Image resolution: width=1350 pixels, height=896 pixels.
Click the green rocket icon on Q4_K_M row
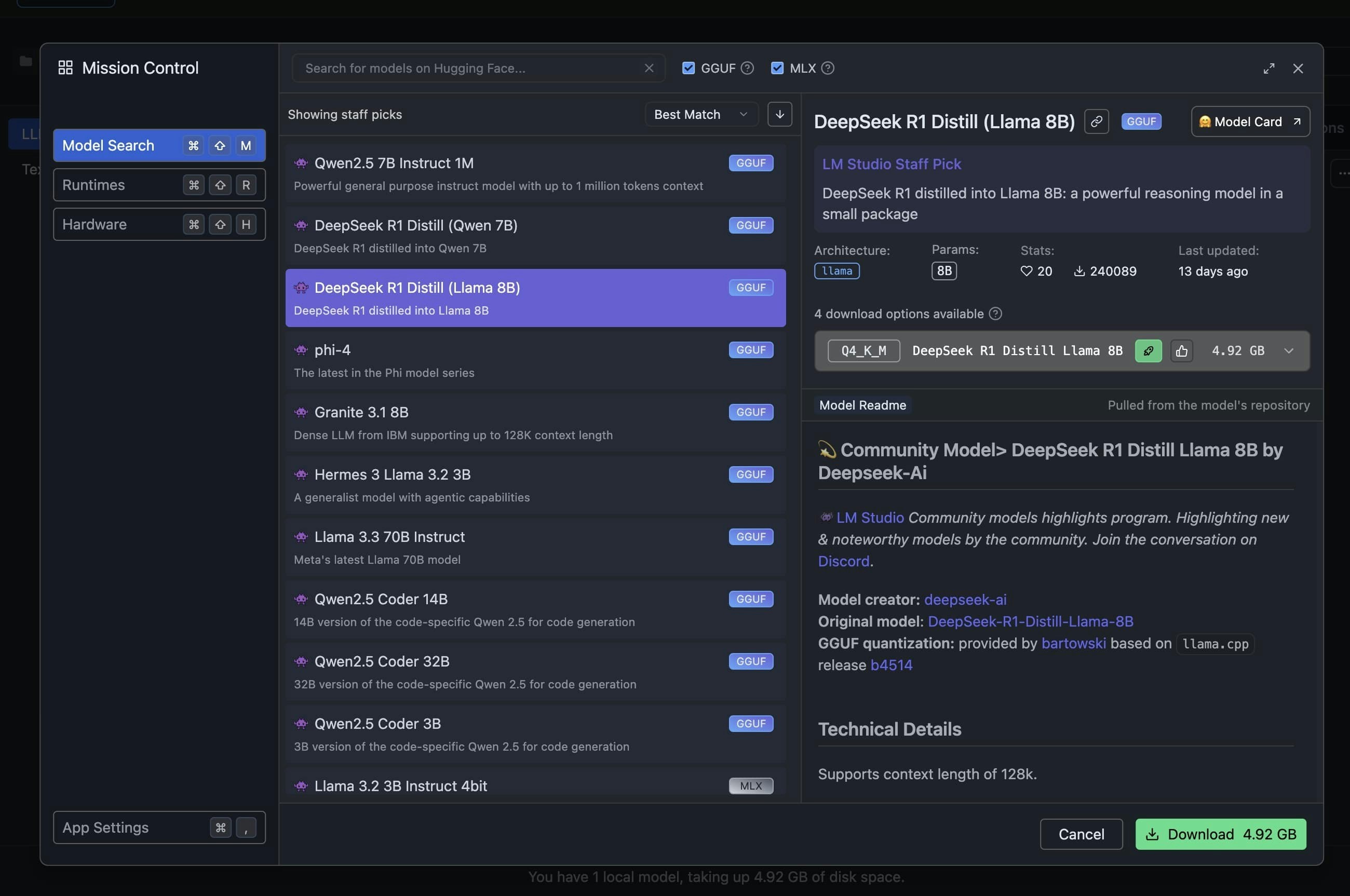pyautogui.click(x=1148, y=351)
